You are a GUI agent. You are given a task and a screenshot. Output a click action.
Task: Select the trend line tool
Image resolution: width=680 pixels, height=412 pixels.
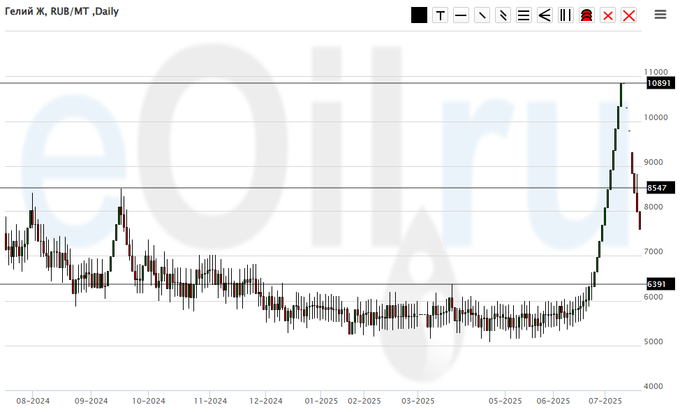[x=482, y=15]
